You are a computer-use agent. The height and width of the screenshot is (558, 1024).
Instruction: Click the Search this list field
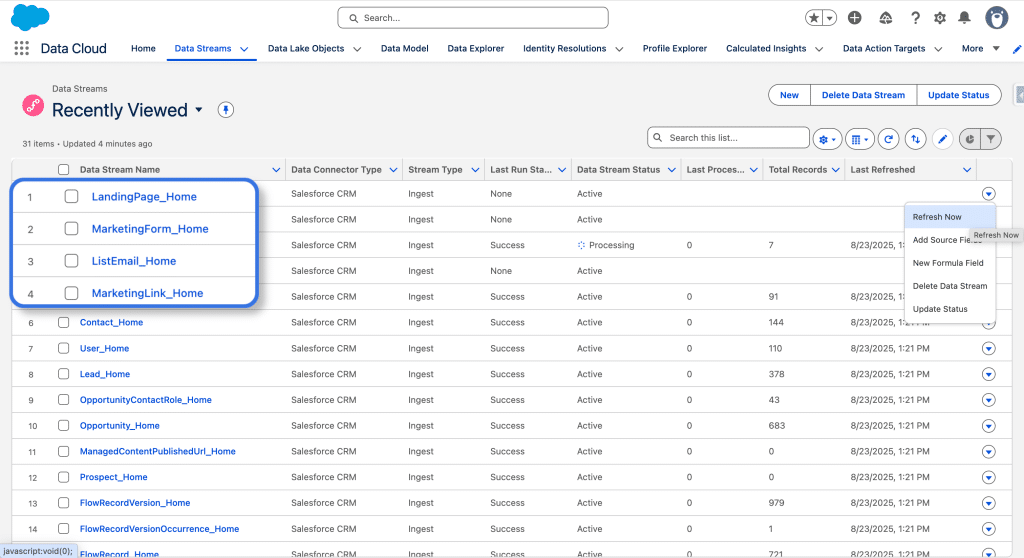(736, 138)
